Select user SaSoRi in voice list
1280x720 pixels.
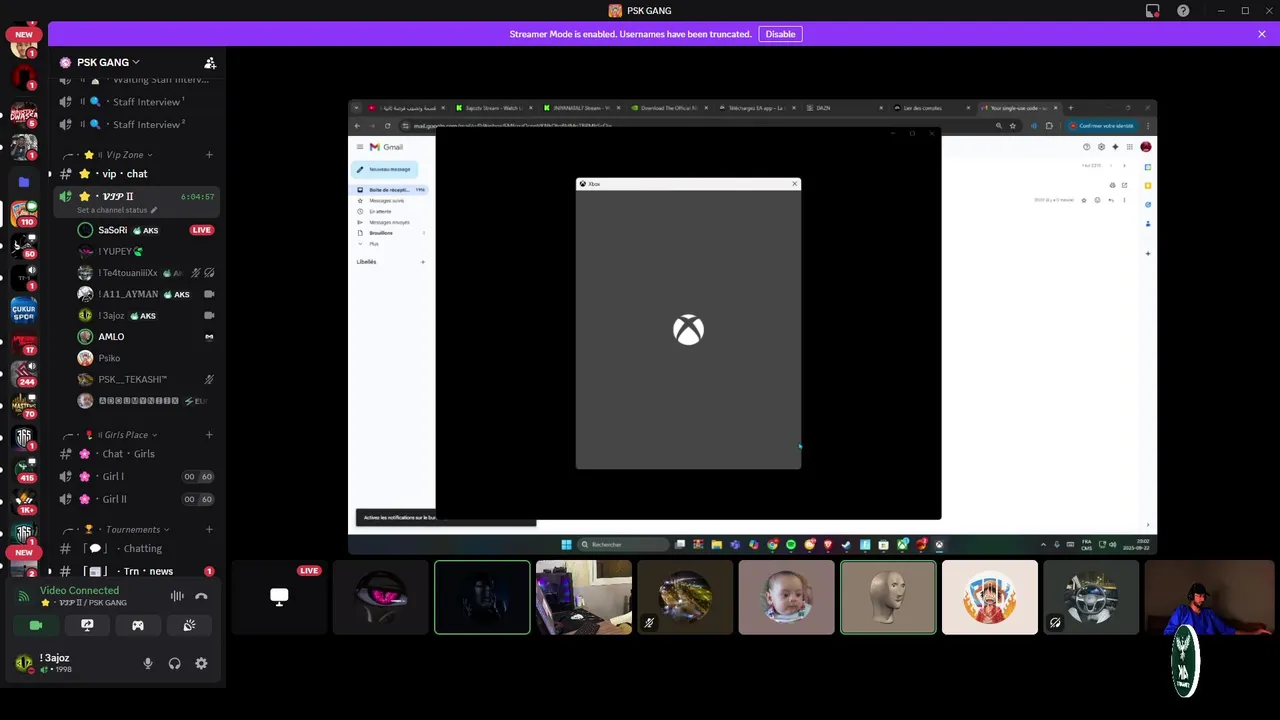point(146,230)
